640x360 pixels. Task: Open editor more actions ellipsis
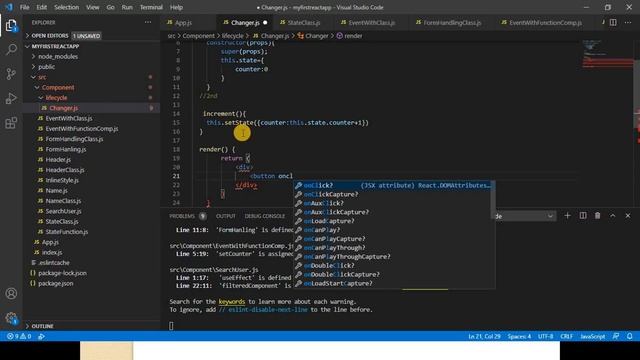(628, 22)
